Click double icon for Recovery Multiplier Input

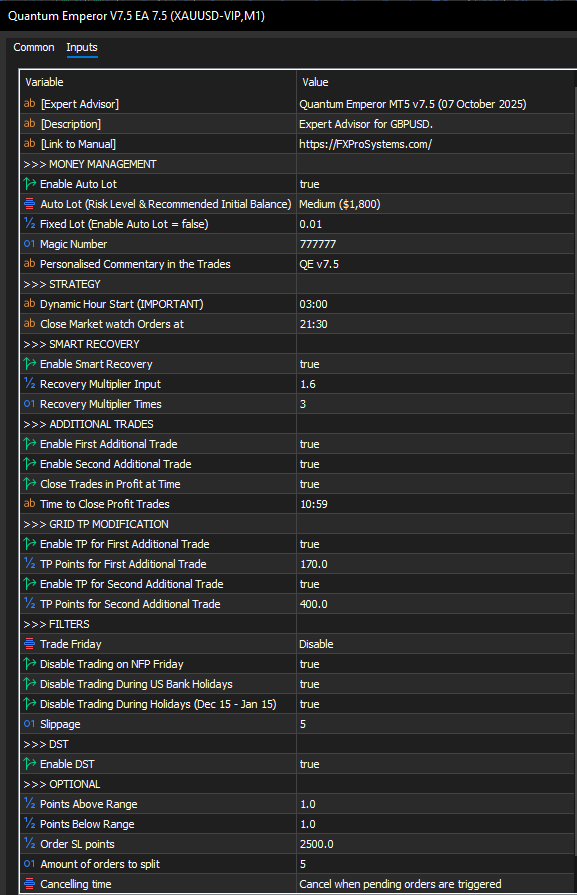coord(30,384)
